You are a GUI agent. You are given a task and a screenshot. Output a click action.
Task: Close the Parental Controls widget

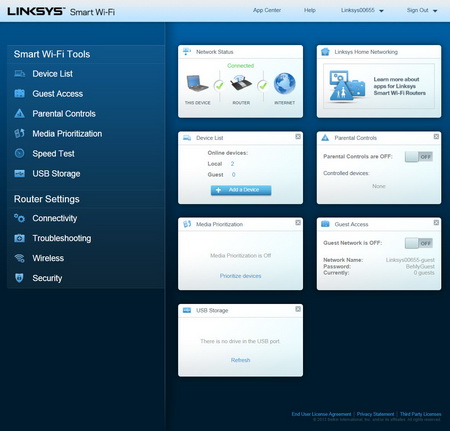pos(436,137)
